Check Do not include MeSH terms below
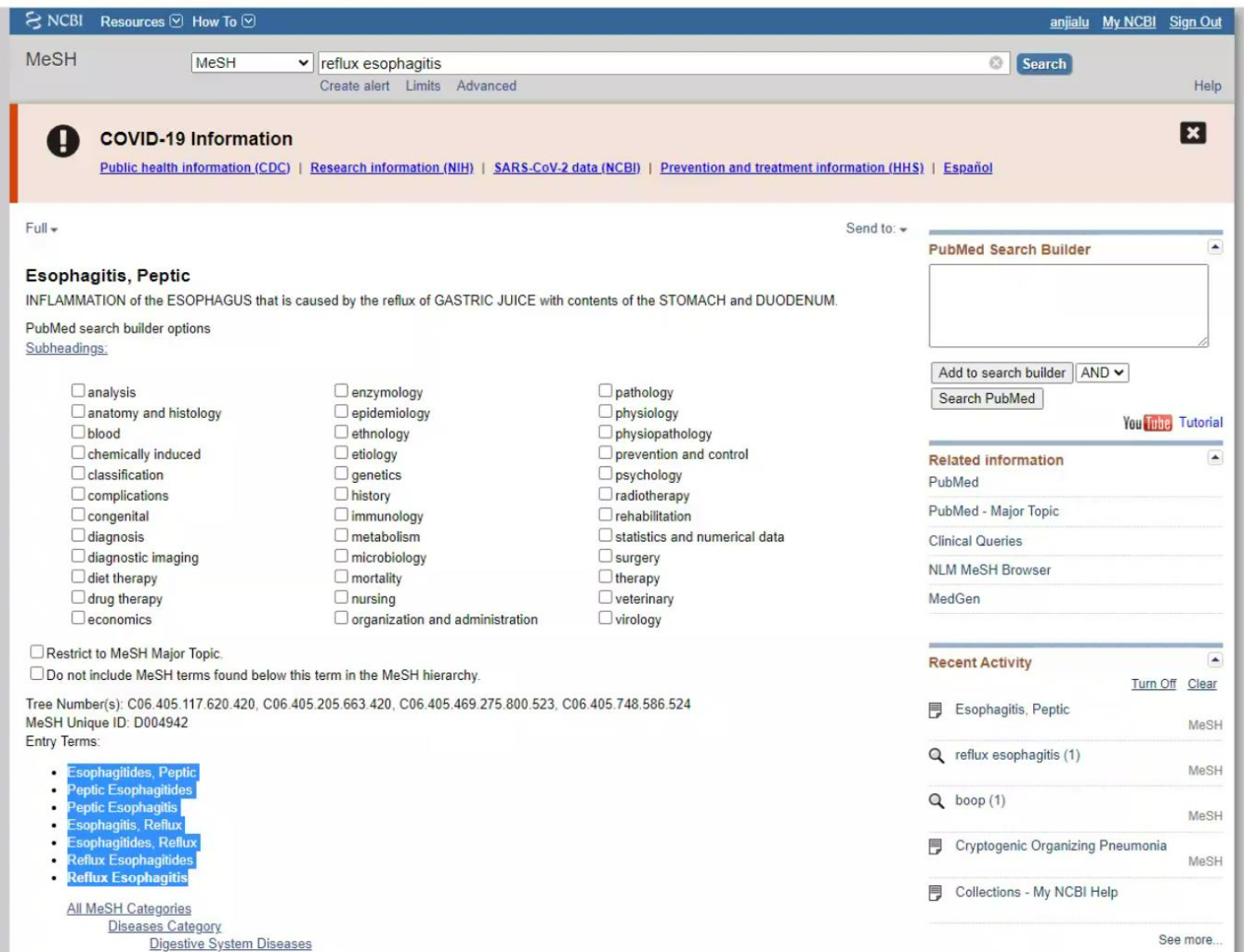Viewport: 1244px width, 952px height. click(x=37, y=673)
